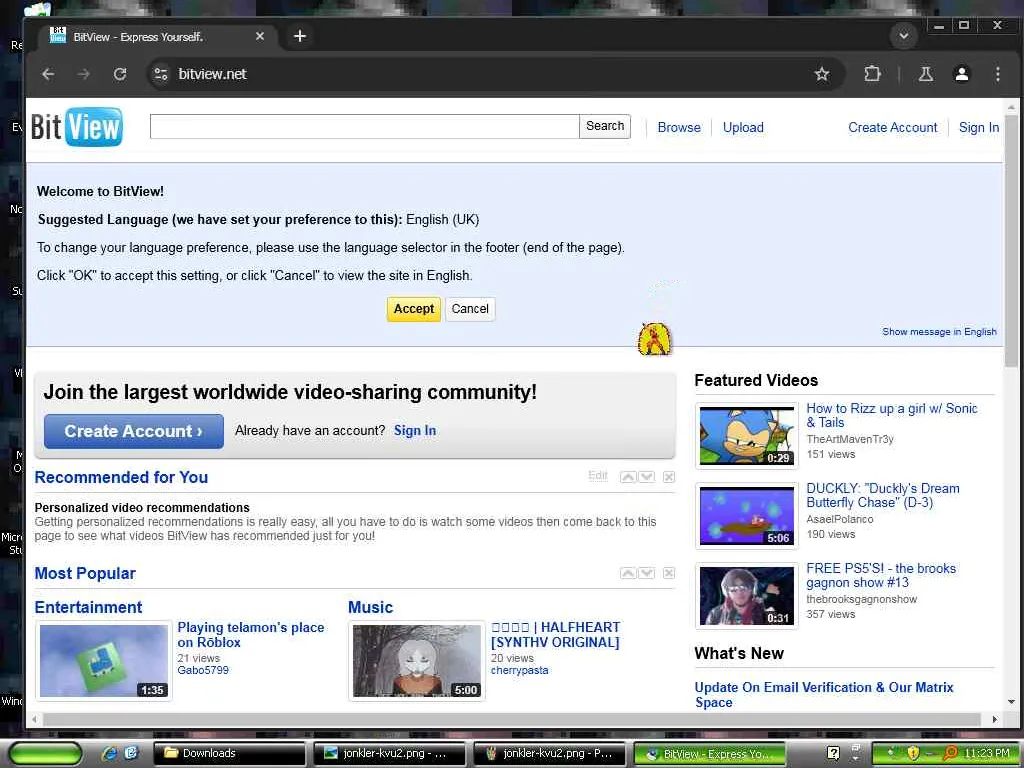
Task: Move Recommended for You section down
Action: pos(647,477)
